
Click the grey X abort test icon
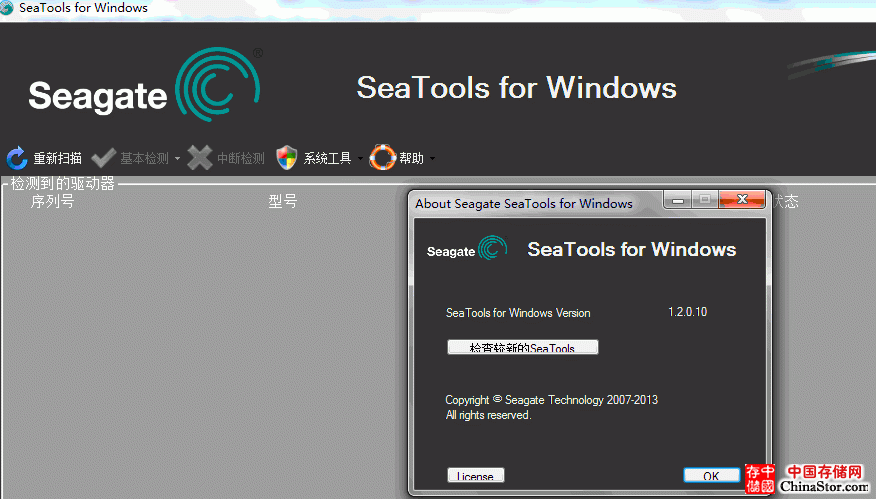(x=199, y=158)
